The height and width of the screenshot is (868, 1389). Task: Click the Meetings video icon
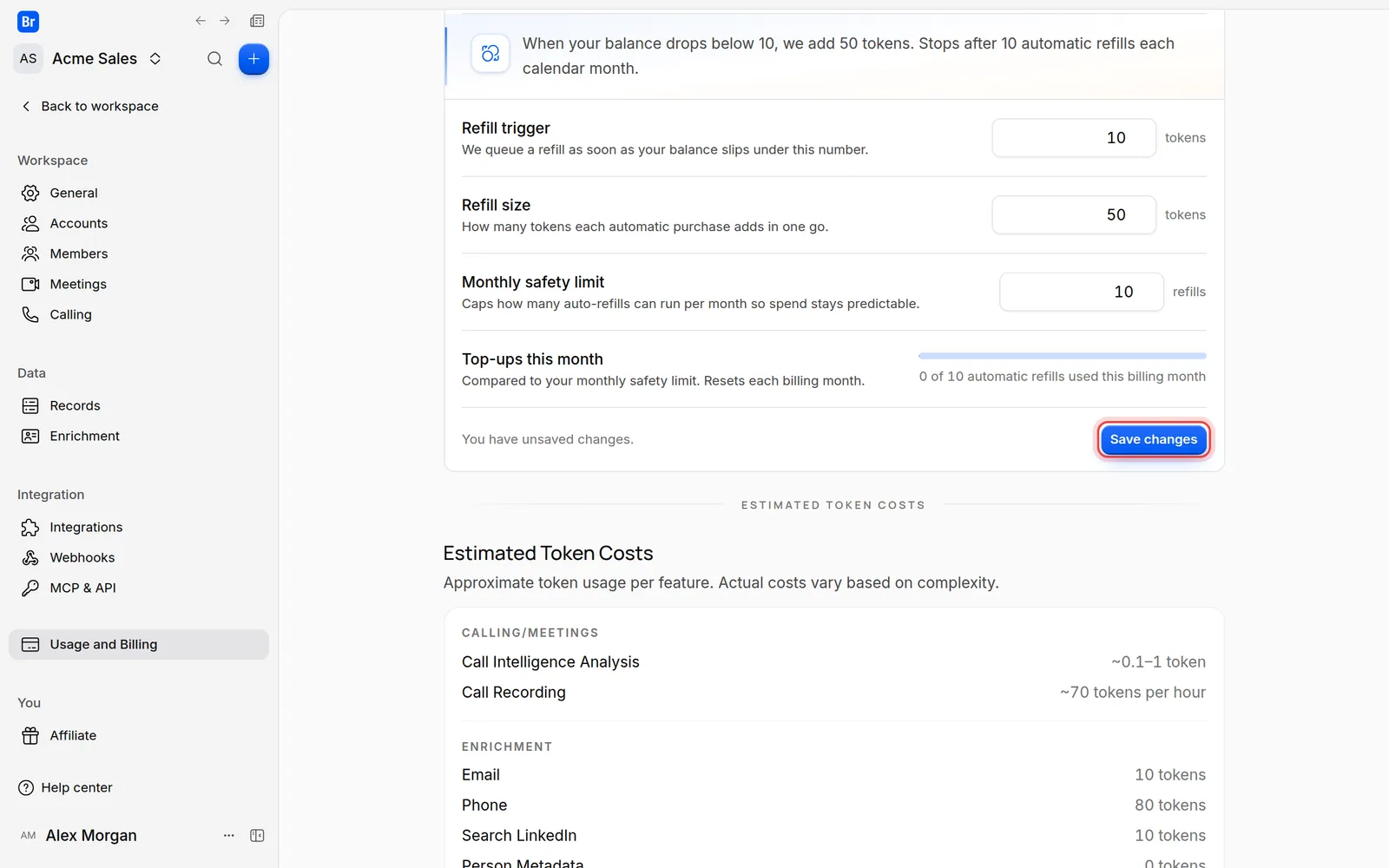point(30,284)
